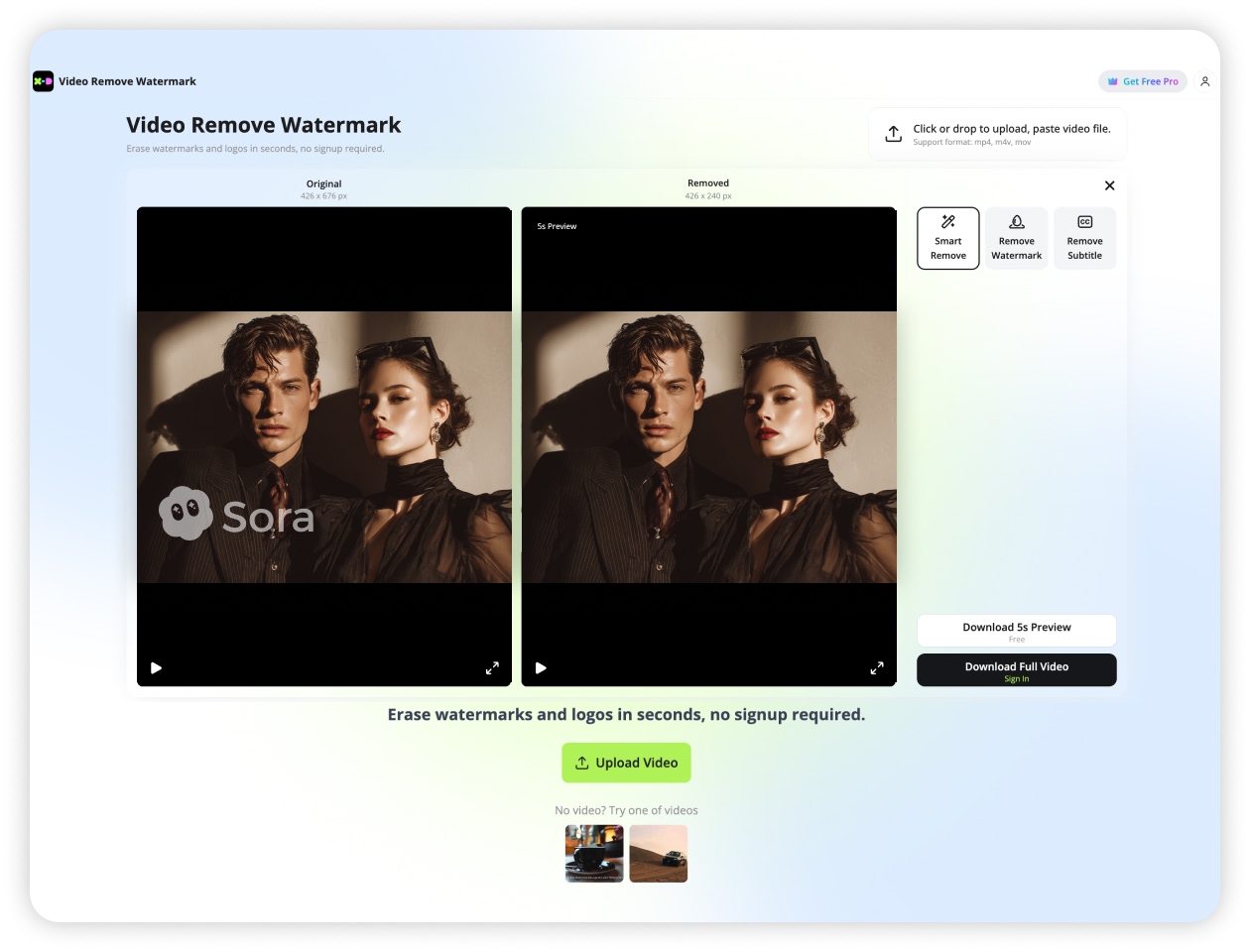The image size is (1250, 952).
Task: Click the upload drop zone text
Action: (x=1011, y=129)
